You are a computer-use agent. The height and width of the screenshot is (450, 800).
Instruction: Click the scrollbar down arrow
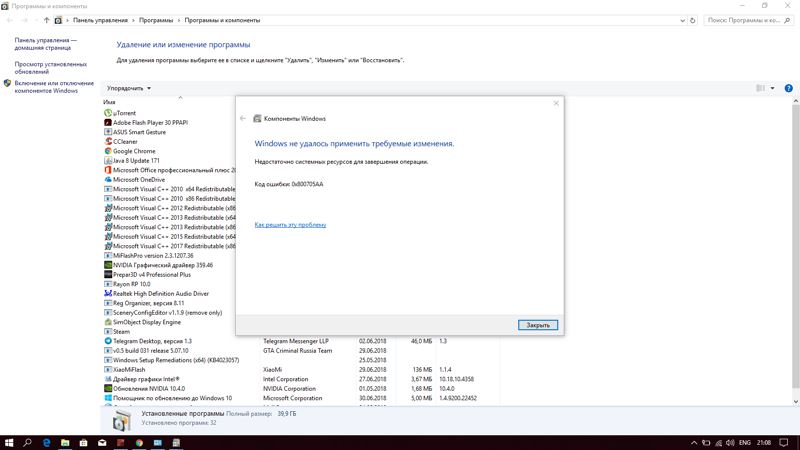[795, 402]
